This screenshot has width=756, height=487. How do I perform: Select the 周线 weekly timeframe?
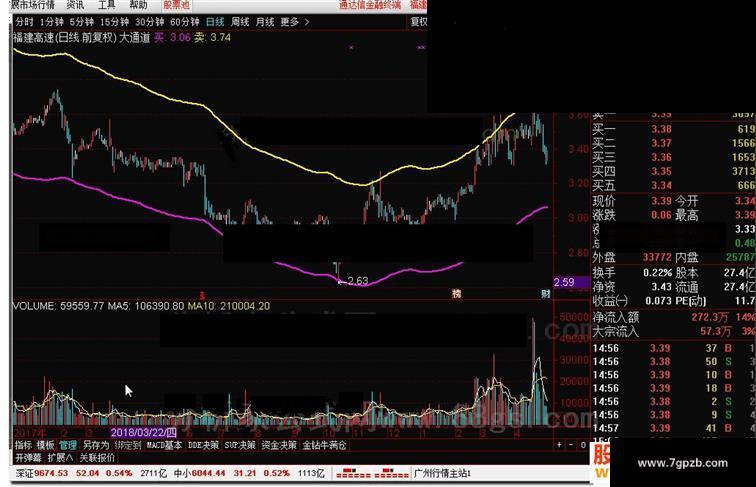240,22
